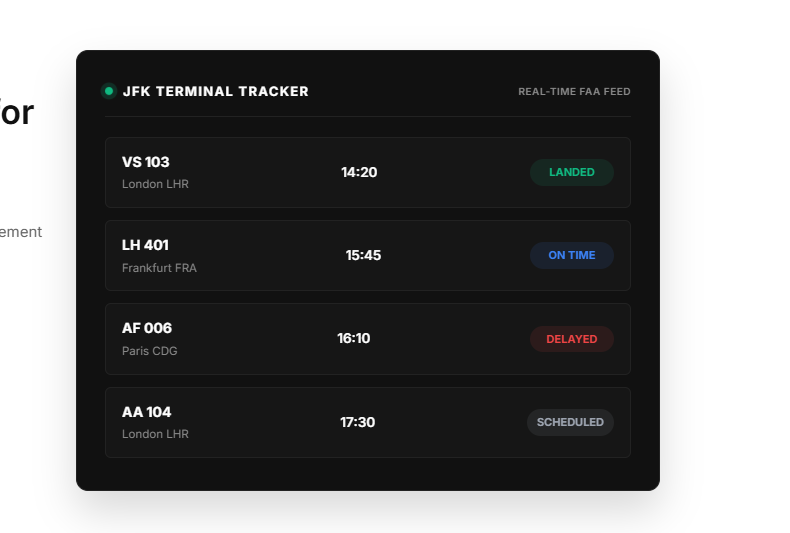Click the ON TIME status badge
The width and height of the screenshot is (790, 533).
(572, 255)
